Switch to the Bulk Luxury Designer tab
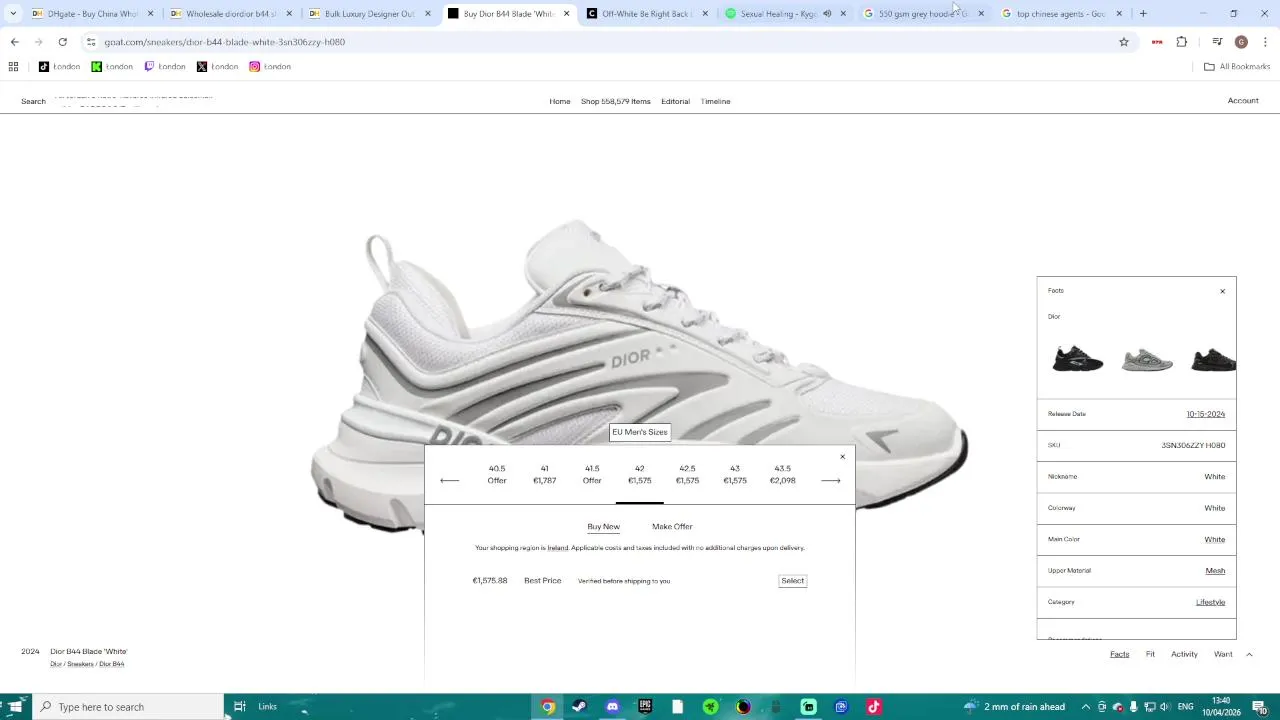The height and width of the screenshot is (720, 1280). point(369,14)
